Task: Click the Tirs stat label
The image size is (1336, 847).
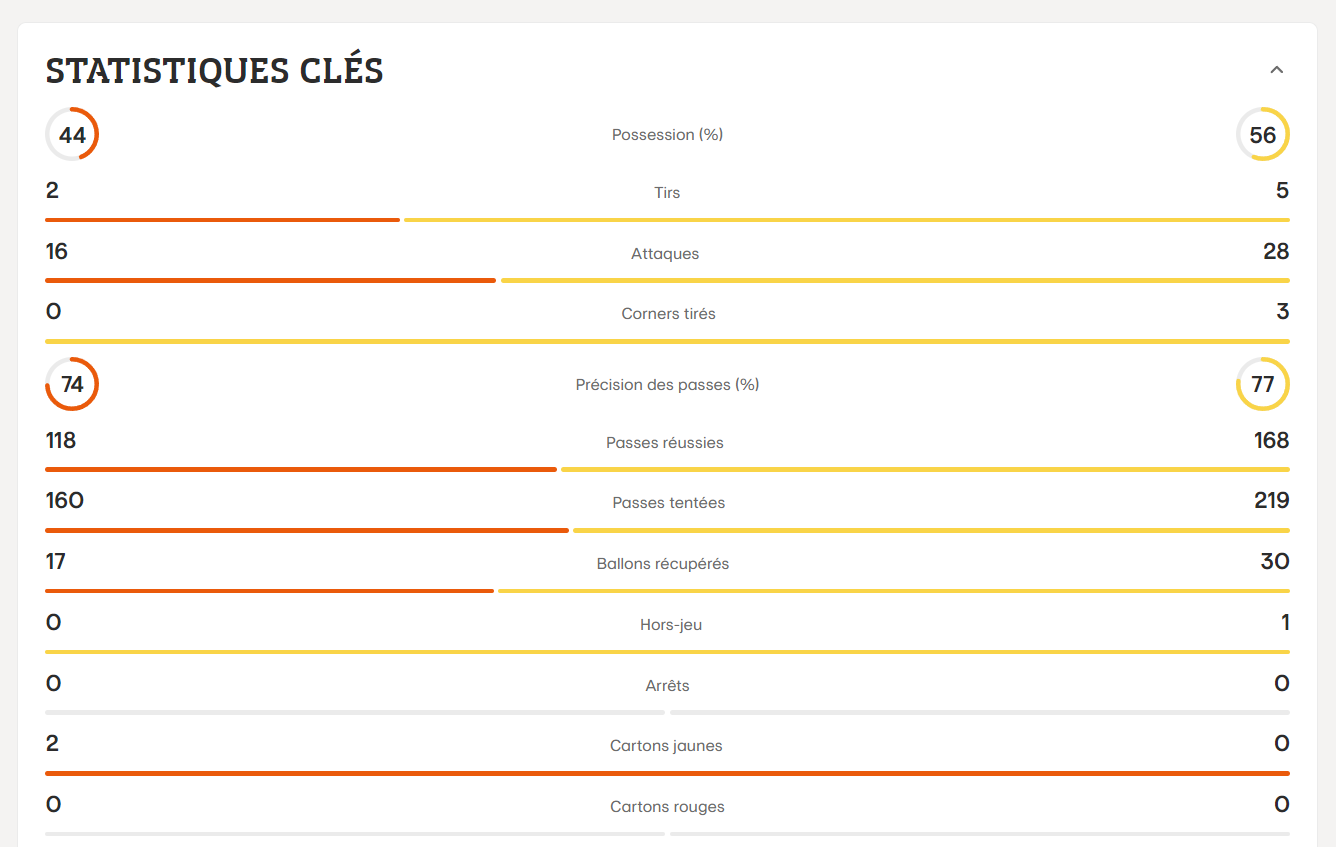Action: coord(667,192)
